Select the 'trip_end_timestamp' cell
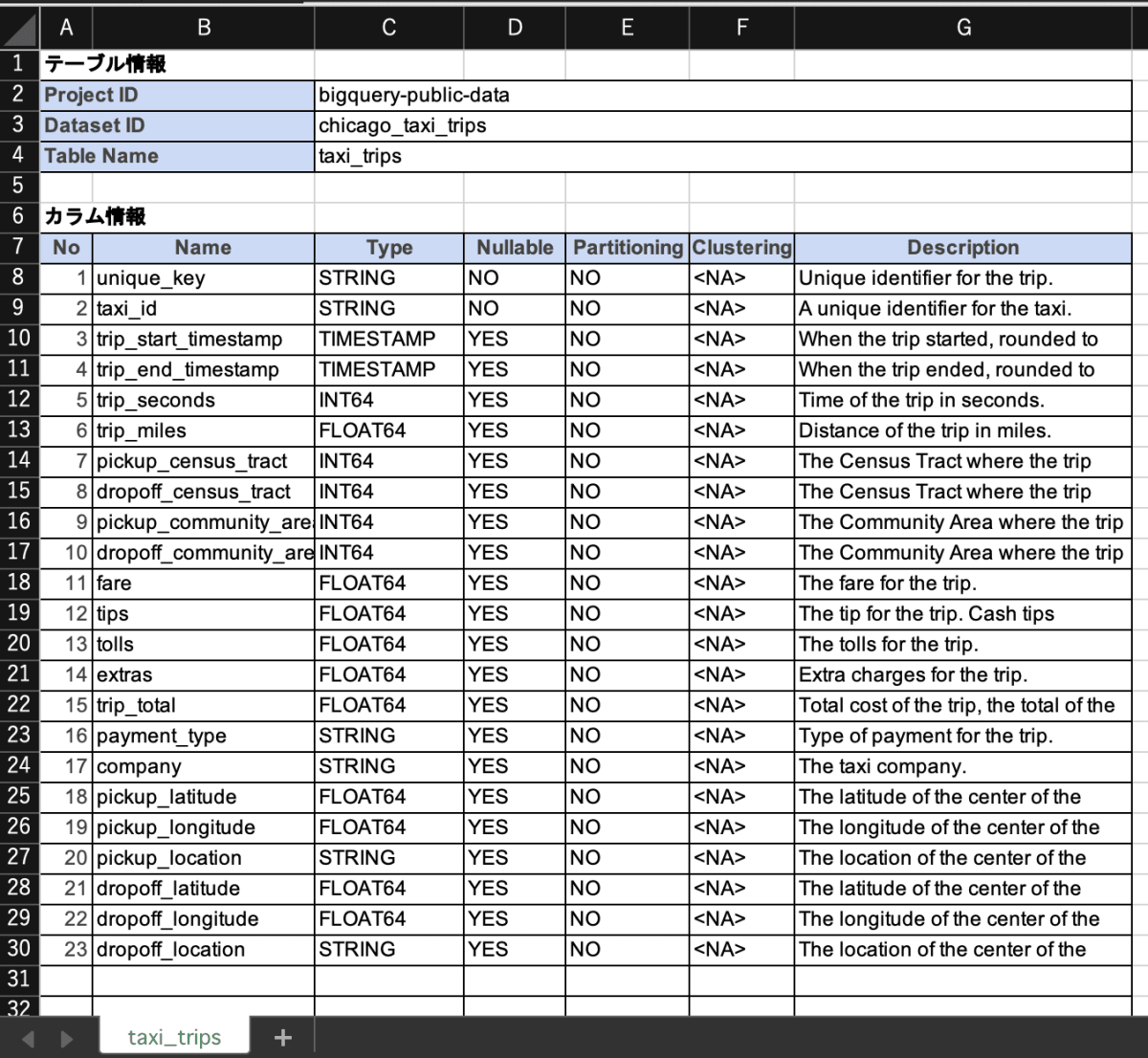This screenshot has width=1148, height=1058. [204, 369]
